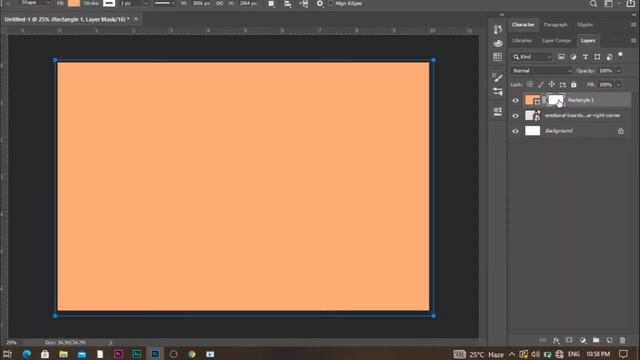Select the Untitled-1 document tab
The width and height of the screenshot is (640, 360).
[x=67, y=19]
